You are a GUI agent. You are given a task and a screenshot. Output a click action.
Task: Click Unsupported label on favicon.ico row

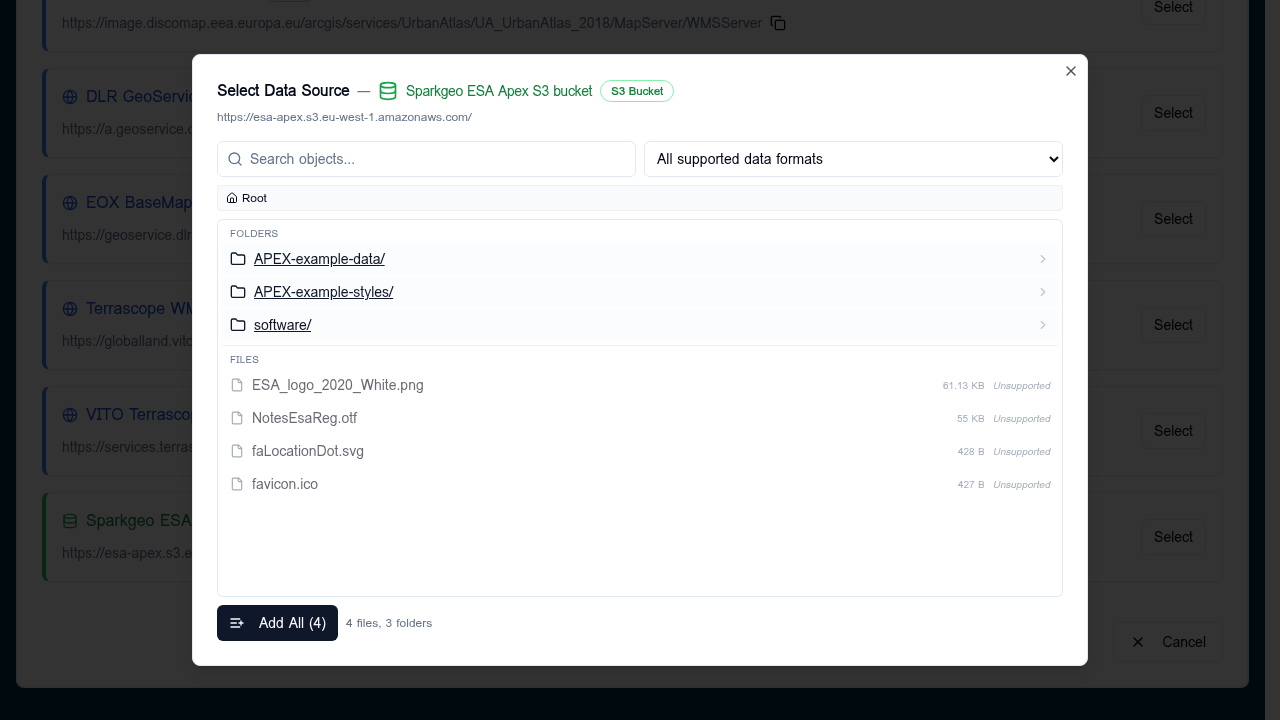[1022, 484]
